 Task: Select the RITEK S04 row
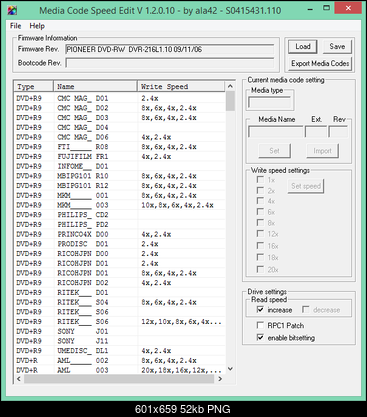pyautogui.click(x=120, y=302)
